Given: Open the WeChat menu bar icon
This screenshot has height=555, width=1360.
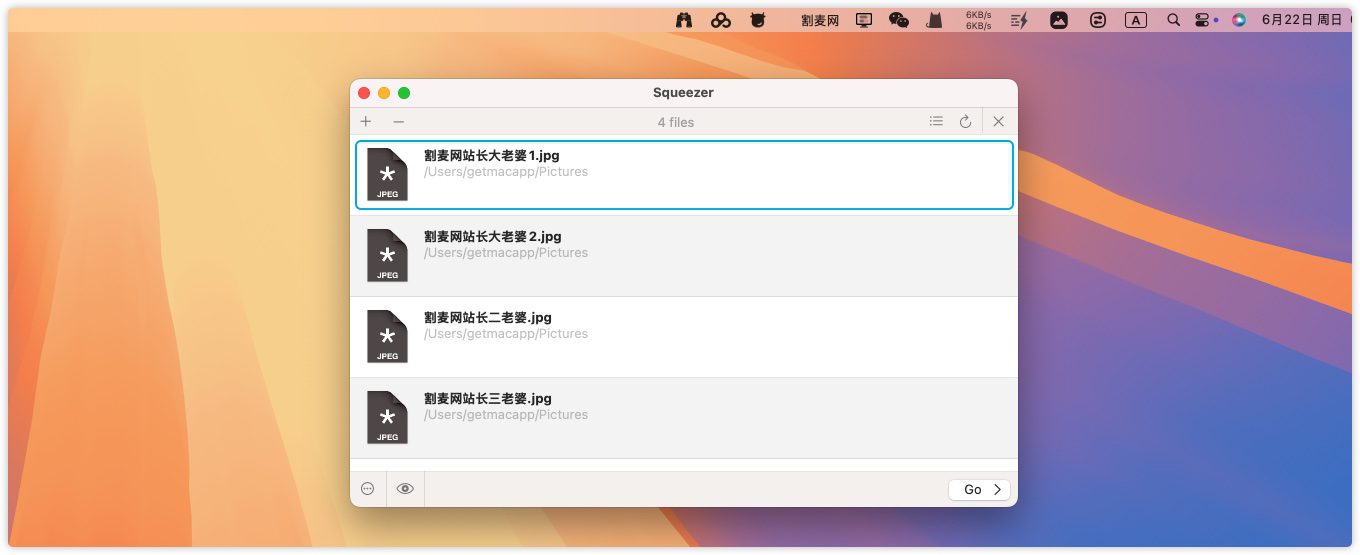Looking at the screenshot, I should (x=899, y=20).
